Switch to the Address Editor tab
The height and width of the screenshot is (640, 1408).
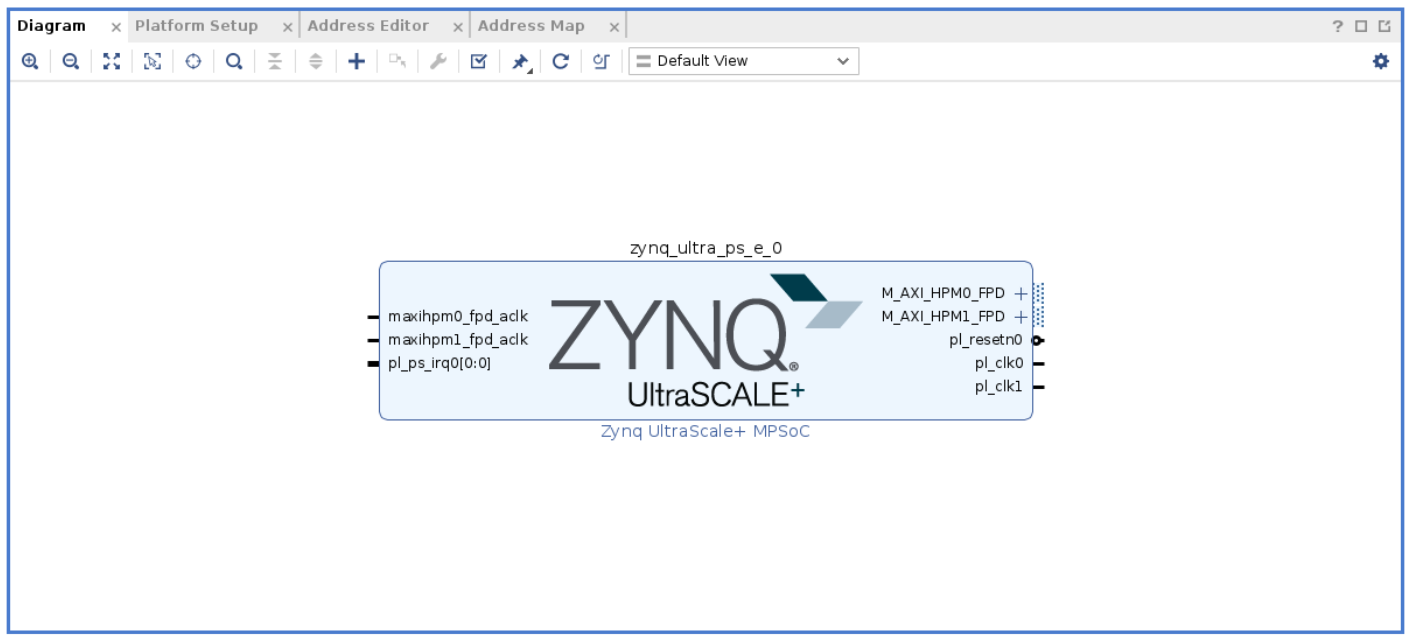tap(368, 26)
